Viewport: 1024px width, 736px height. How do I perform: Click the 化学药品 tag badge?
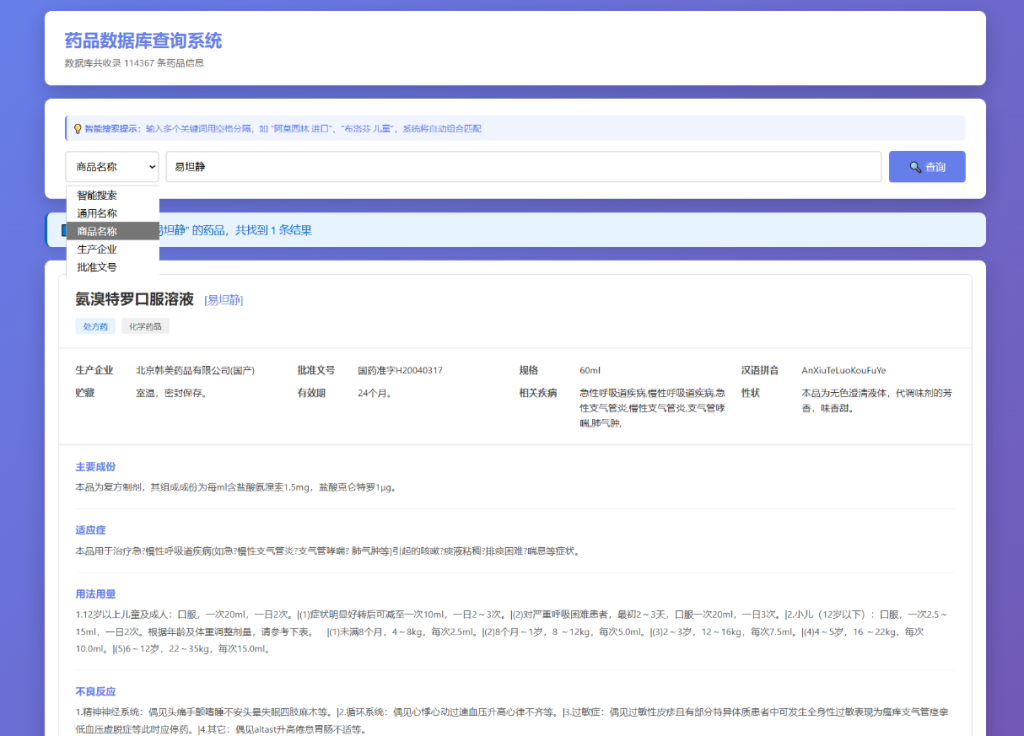coord(144,326)
